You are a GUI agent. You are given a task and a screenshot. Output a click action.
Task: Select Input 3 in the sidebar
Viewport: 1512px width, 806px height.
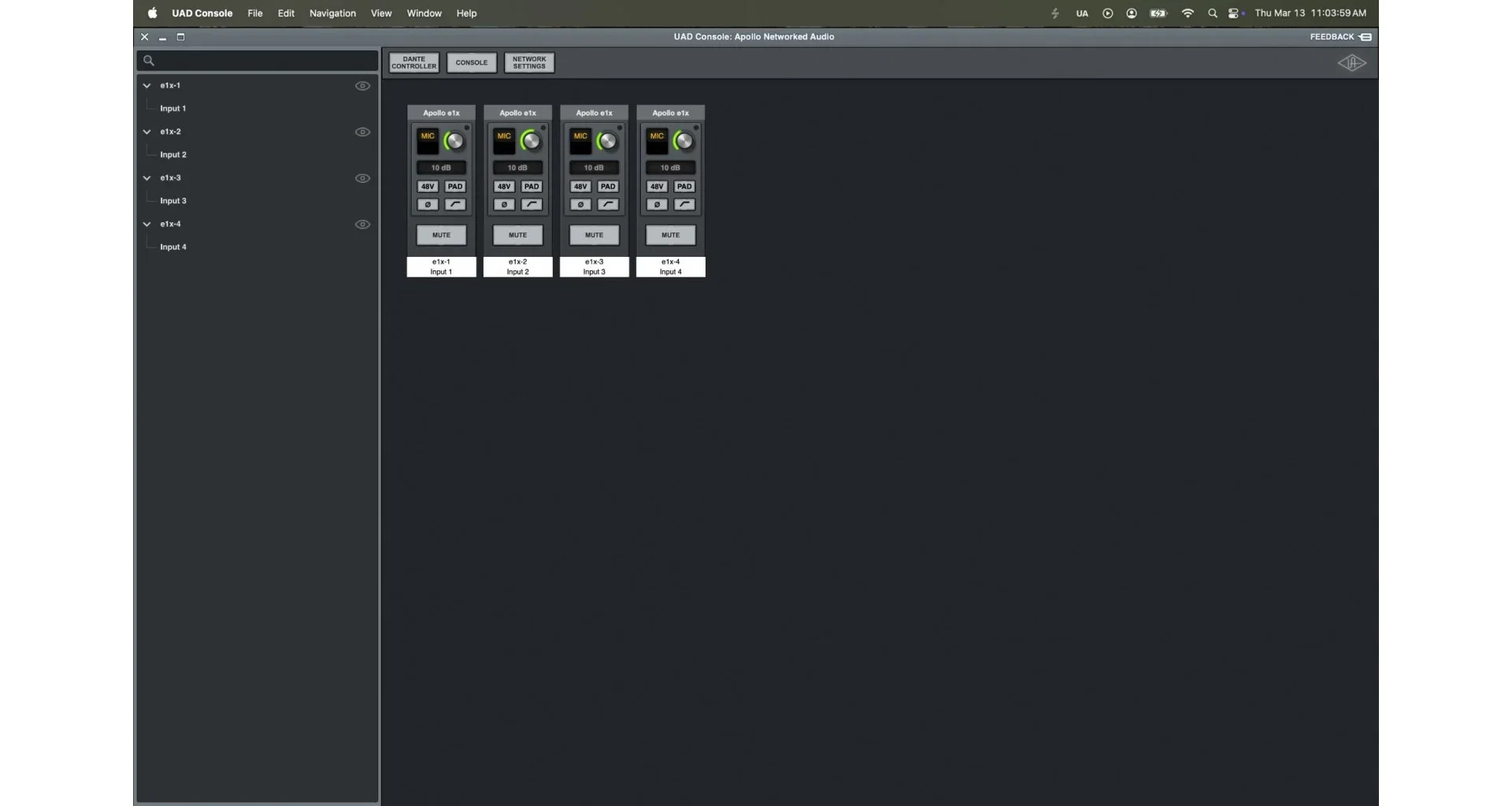(173, 201)
